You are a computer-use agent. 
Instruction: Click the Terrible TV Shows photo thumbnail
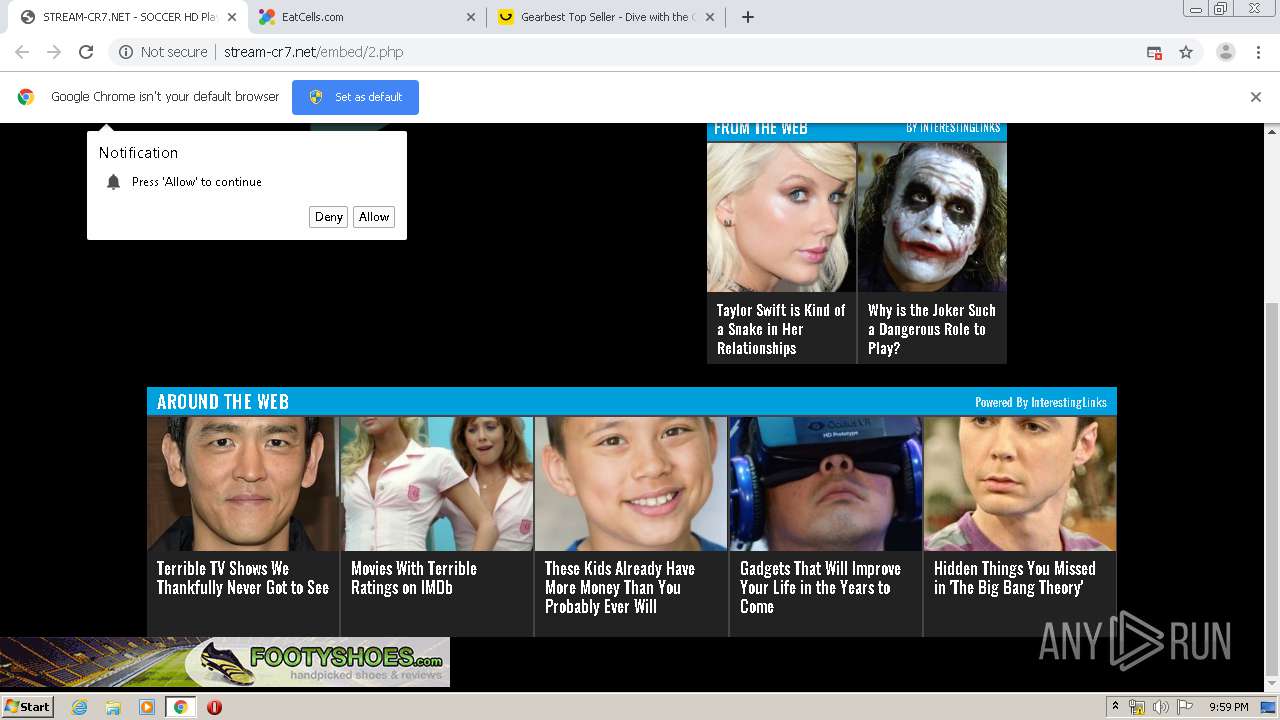pyautogui.click(x=243, y=484)
